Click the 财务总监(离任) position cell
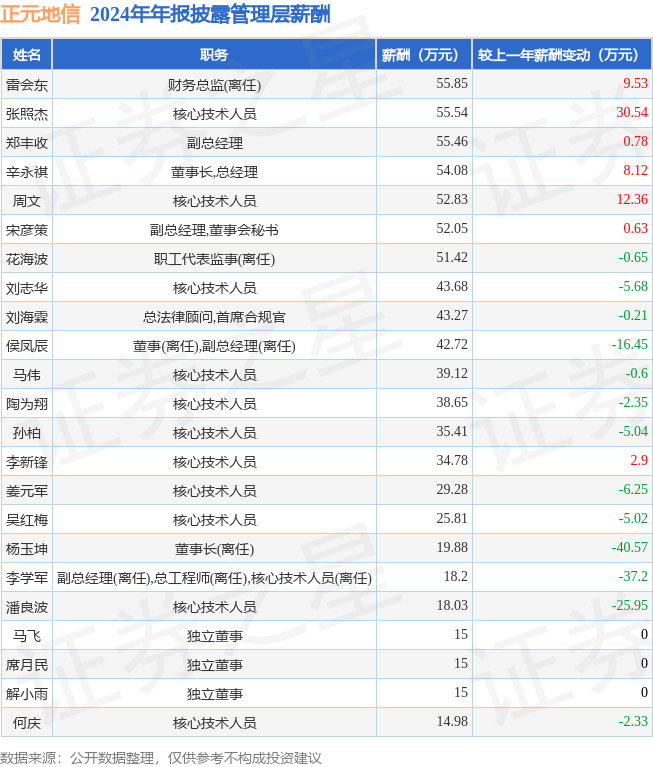This screenshot has height=767, width=653. click(214, 85)
